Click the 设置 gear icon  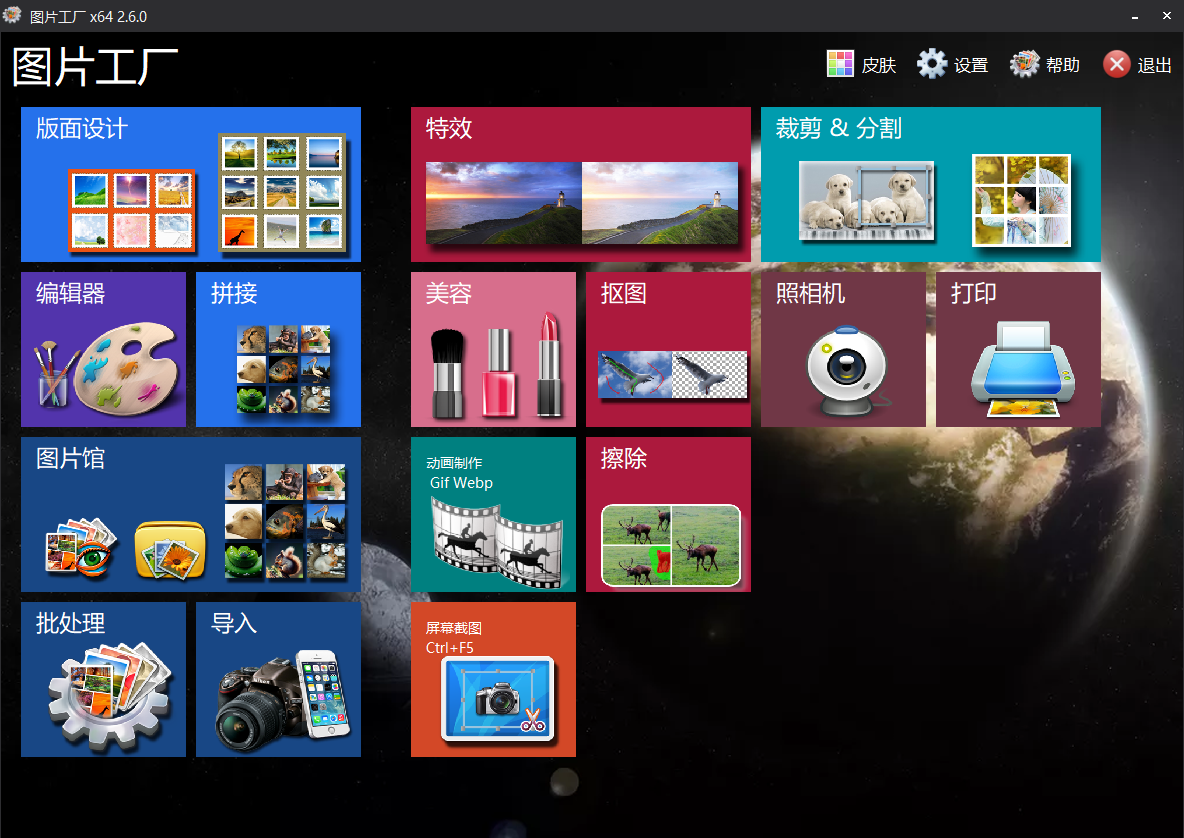(x=932, y=64)
